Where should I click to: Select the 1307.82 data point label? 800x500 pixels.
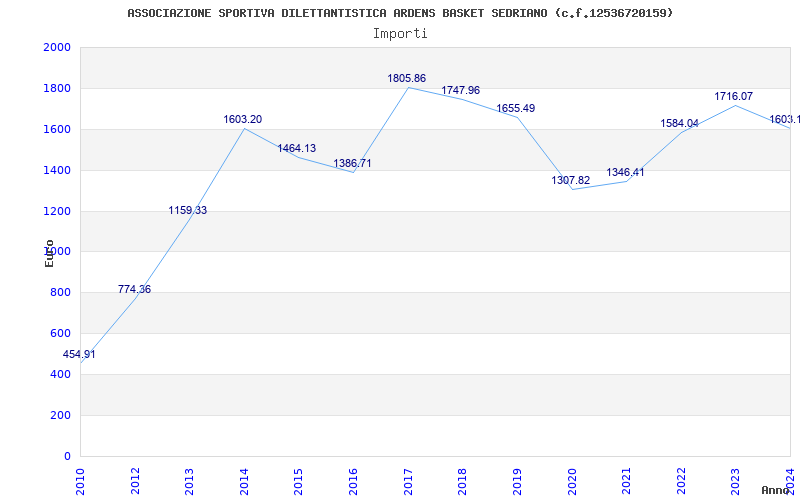[x=570, y=180]
